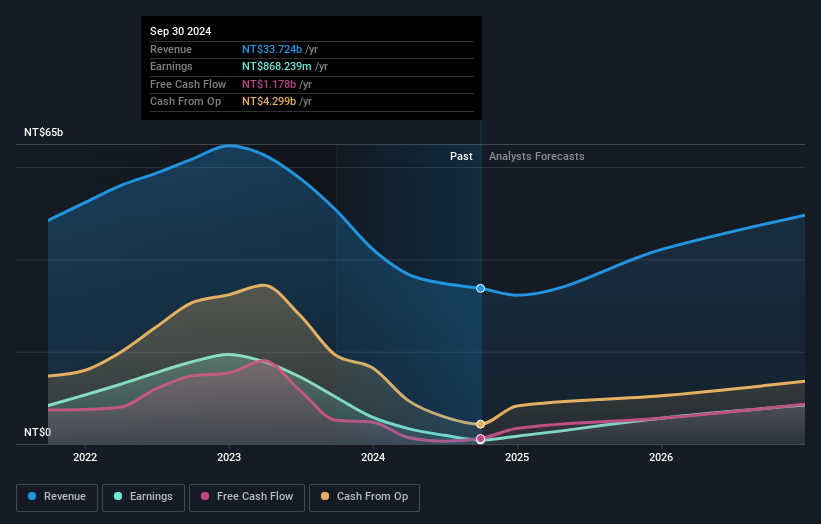The height and width of the screenshot is (524, 821).
Task: Toggle the Earnings legend button
Action: point(143,497)
